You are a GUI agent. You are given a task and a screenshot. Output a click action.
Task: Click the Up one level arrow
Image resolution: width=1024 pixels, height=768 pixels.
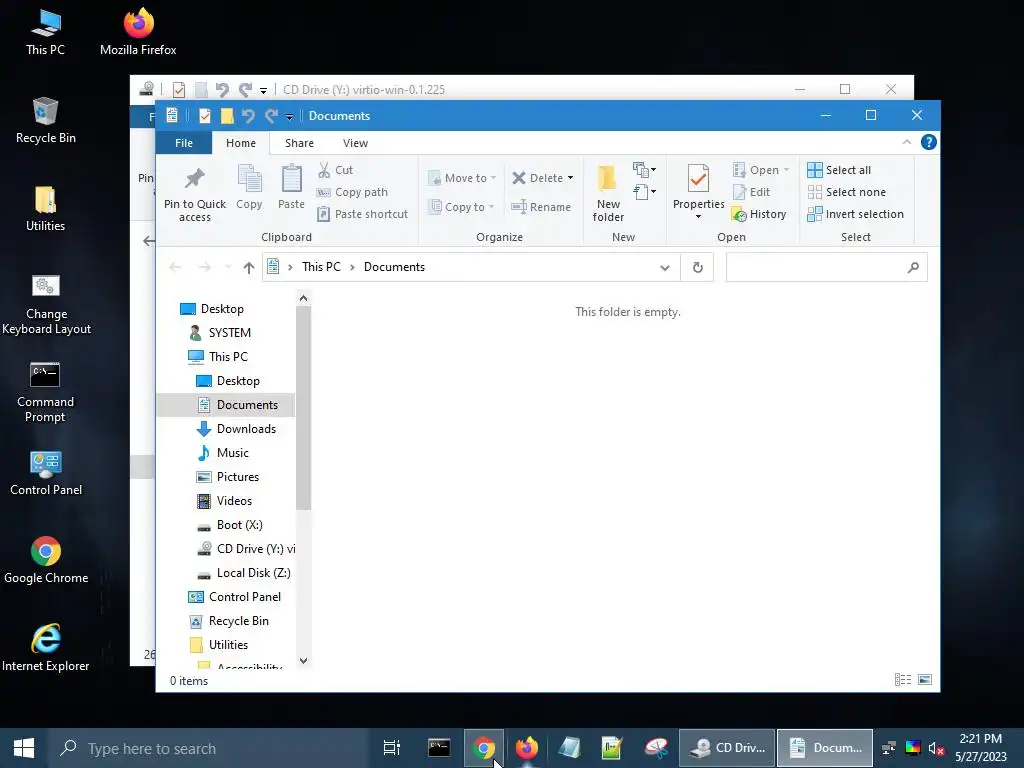(248, 267)
